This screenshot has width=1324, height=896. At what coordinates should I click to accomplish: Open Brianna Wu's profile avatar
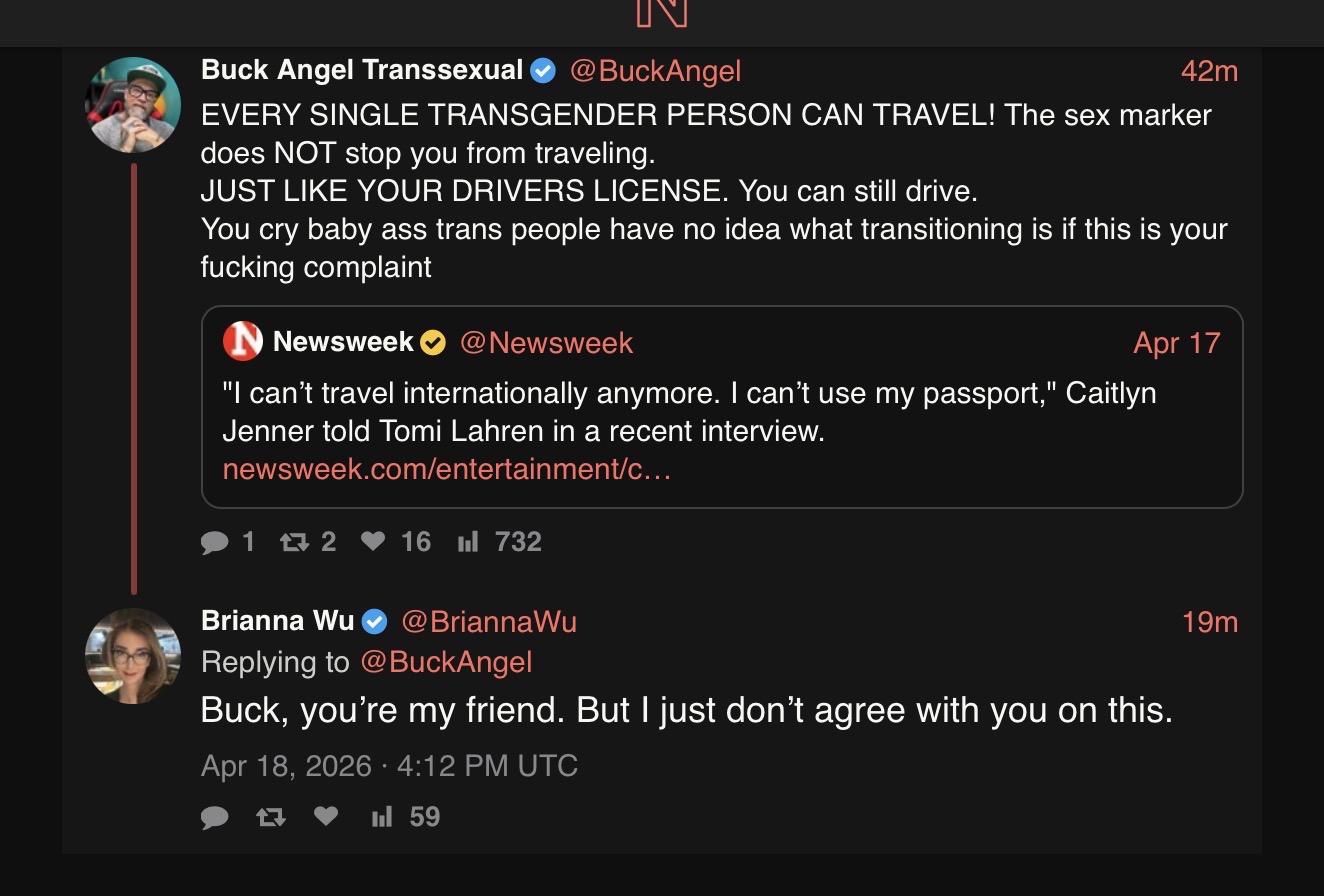[133, 656]
